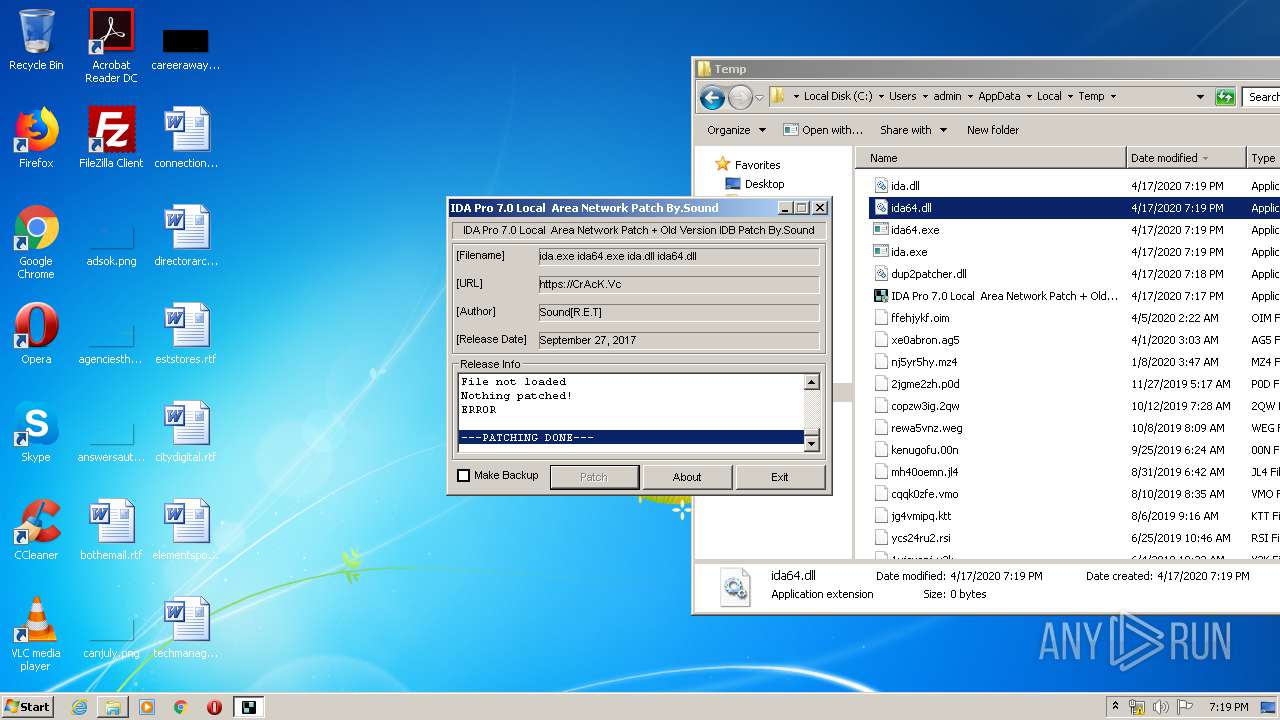Toggle the Make Backup checkbox

coord(463,476)
